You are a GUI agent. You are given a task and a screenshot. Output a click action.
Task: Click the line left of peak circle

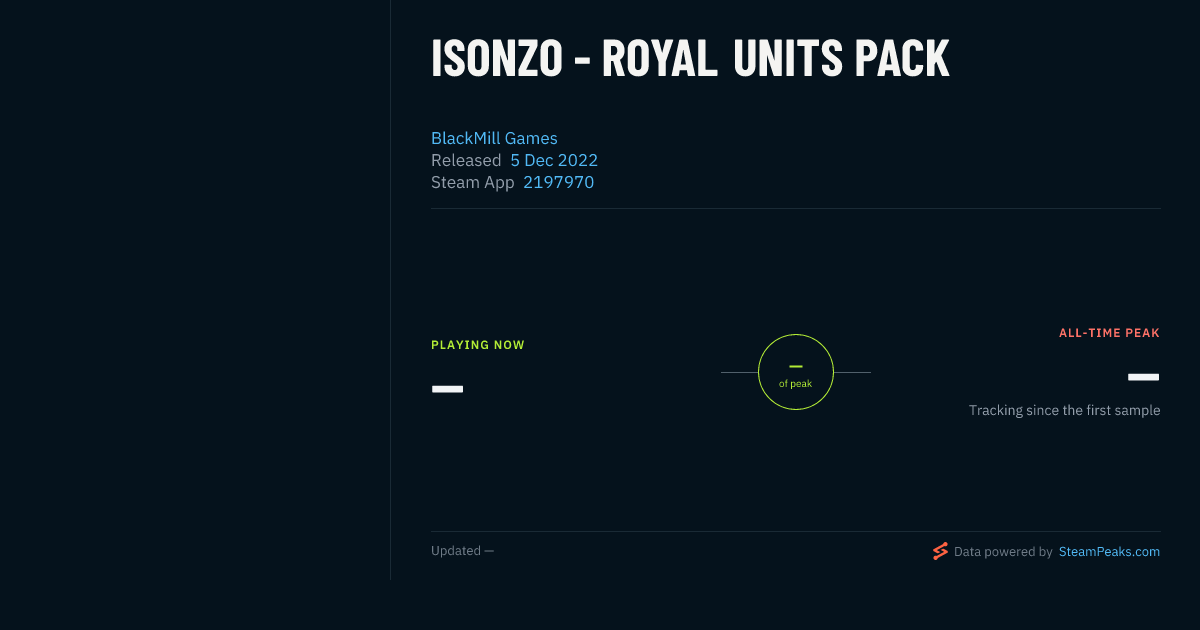tap(739, 372)
